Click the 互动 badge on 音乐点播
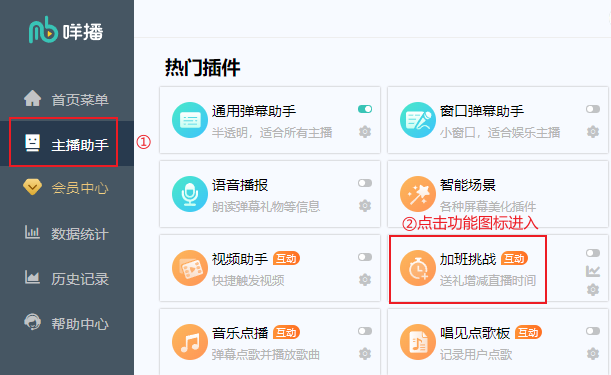 pos(286,333)
